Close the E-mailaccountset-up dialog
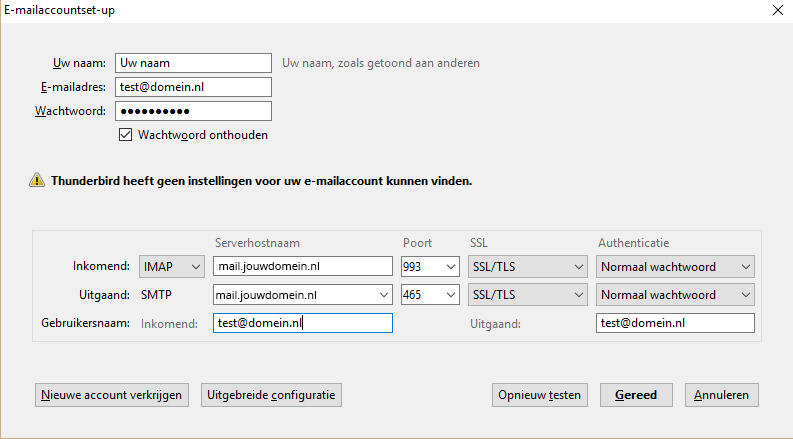The width and height of the screenshot is (793, 439). pyautogui.click(x=777, y=9)
